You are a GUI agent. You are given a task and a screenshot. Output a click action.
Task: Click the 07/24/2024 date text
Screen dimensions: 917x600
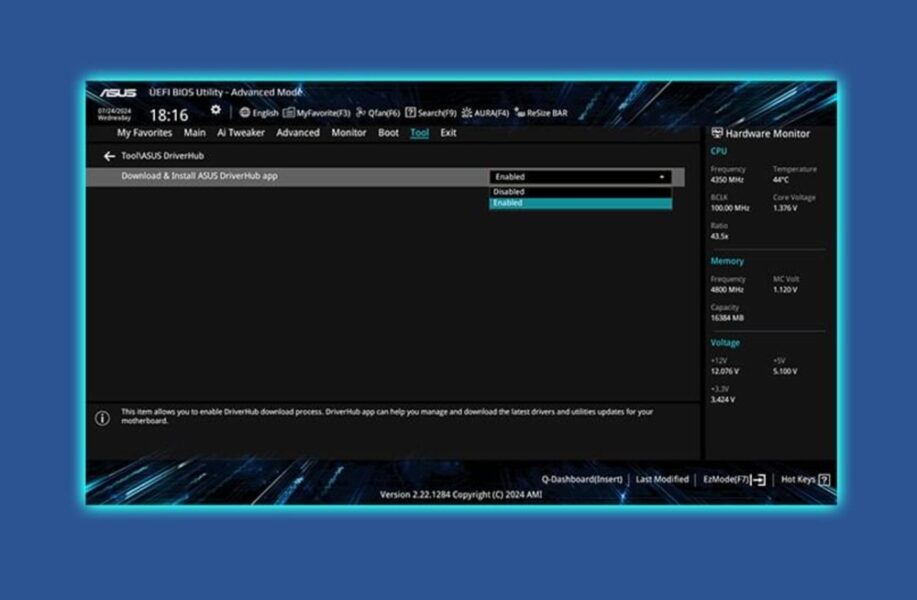pyautogui.click(x=115, y=111)
